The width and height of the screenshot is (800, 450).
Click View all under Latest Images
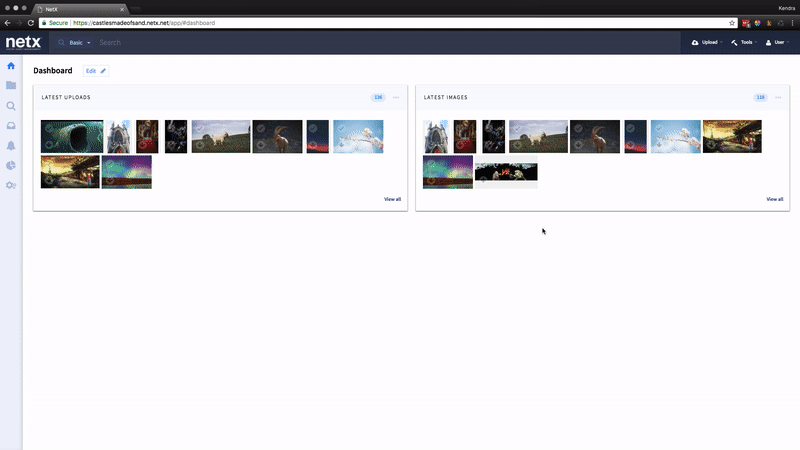(x=775, y=199)
